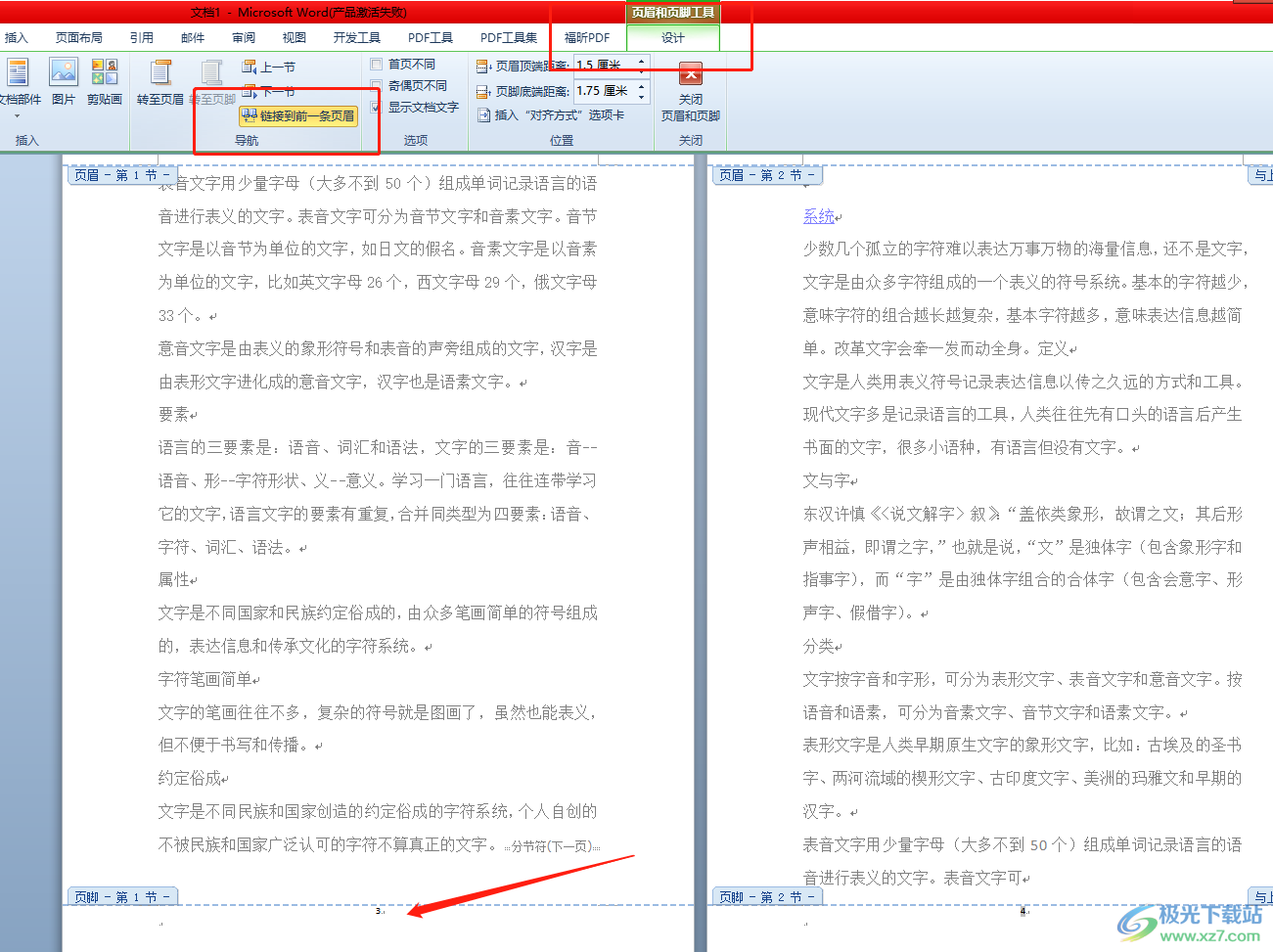Click the 要素 heading text
Screen dimensions: 1273x952
(x=174, y=414)
